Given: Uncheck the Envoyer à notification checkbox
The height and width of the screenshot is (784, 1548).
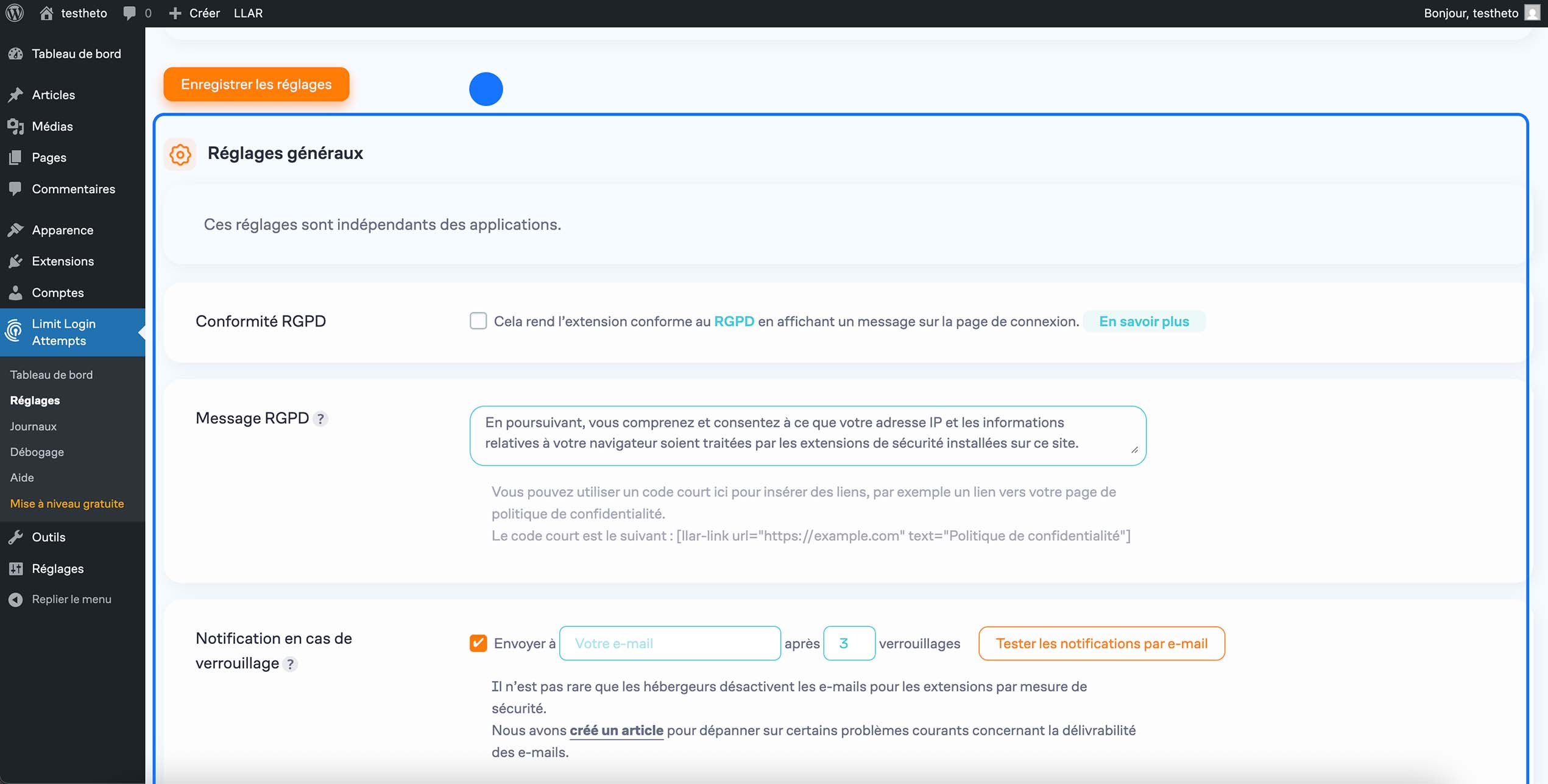Looking at the screenshot, I should pos(478,643).
